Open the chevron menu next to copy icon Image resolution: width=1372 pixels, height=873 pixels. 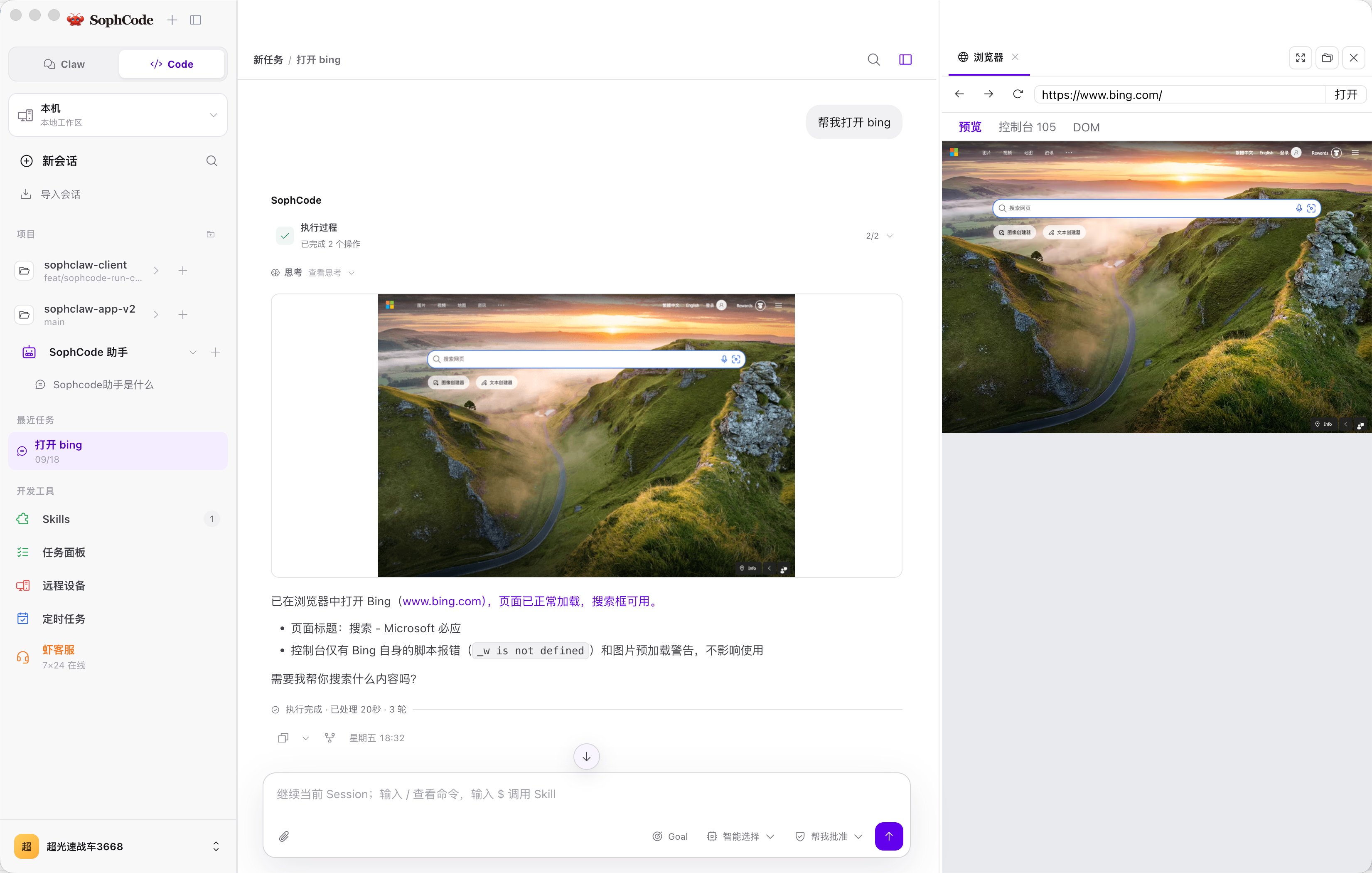tap(305, 738)
